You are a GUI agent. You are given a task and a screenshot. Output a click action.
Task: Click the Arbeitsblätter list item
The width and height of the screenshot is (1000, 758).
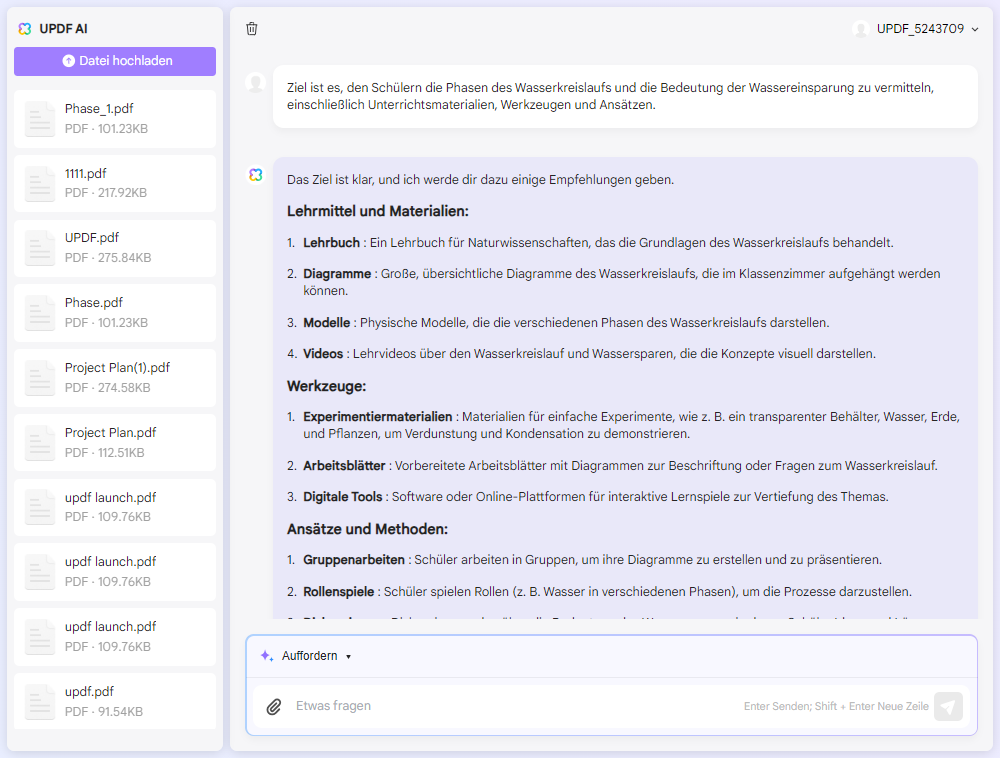[612, 466]
